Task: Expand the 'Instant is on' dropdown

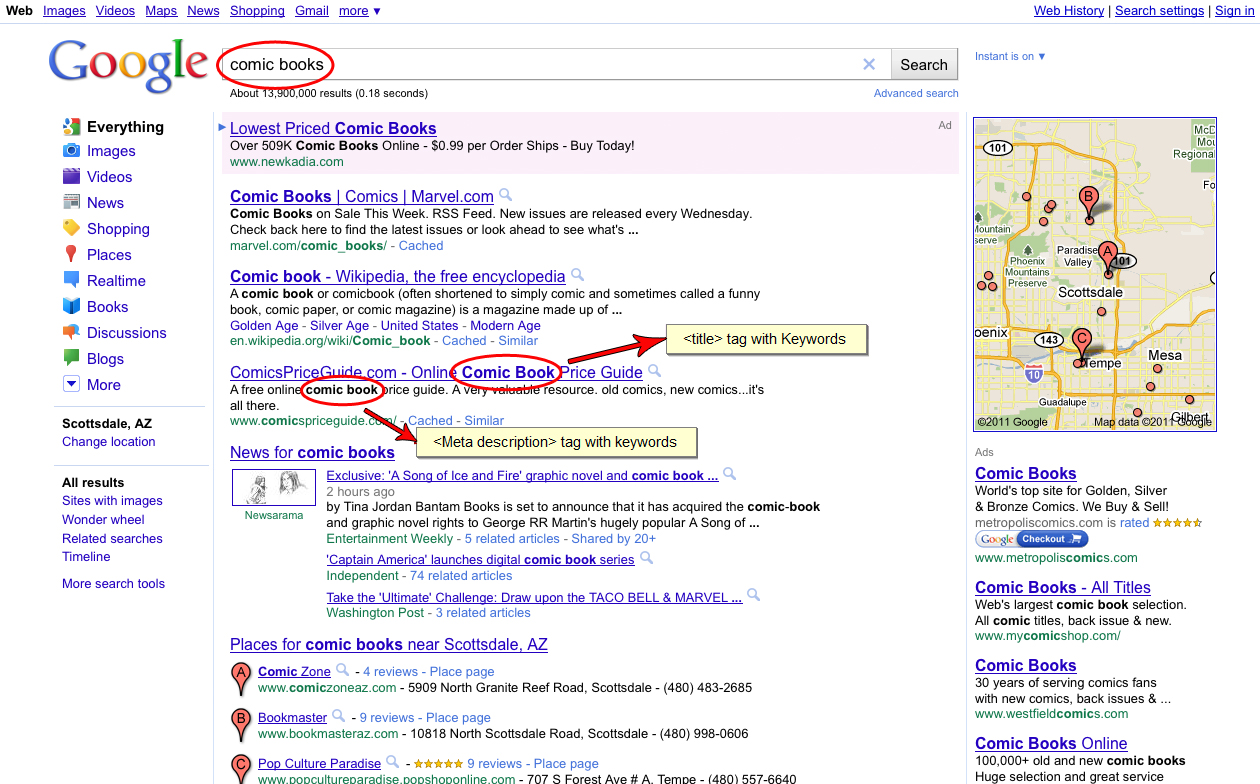Action: [x=1009, y=56]
